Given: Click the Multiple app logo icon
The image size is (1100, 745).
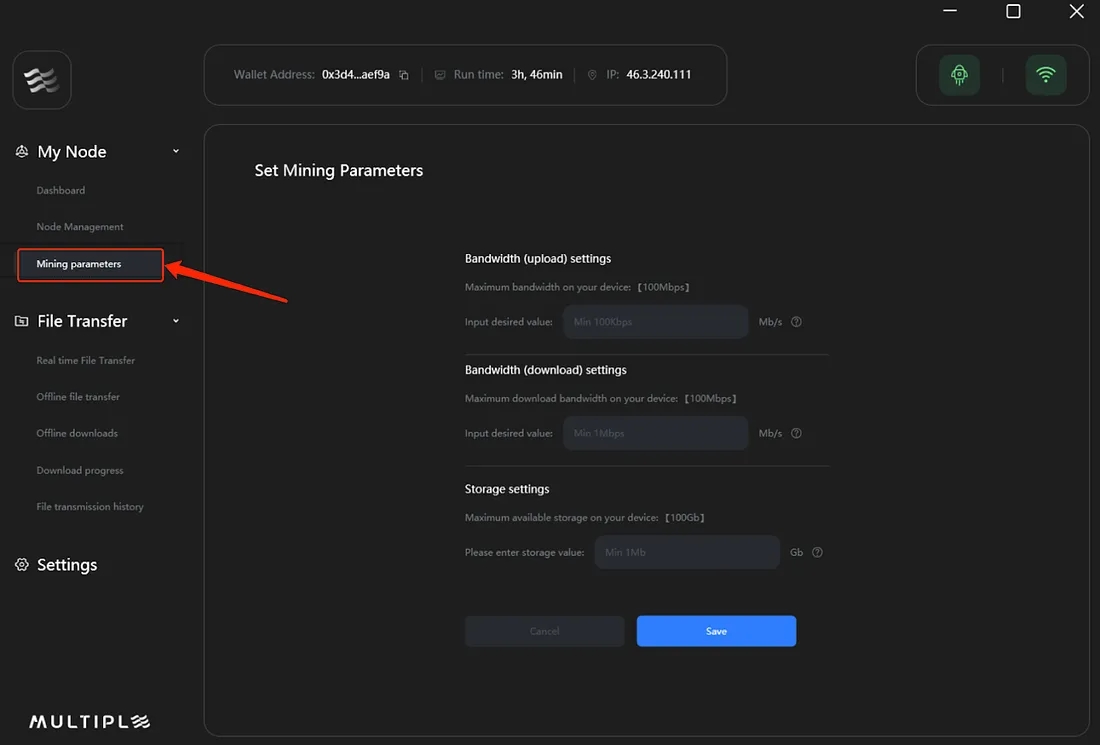Looking at the screenshot, I should [42, 80].
